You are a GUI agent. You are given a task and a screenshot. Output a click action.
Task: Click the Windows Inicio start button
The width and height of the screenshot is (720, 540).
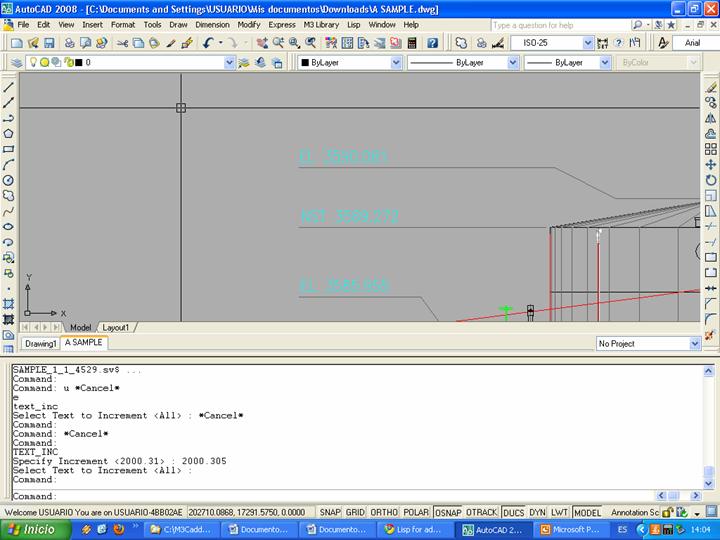[x=33, y=530]
